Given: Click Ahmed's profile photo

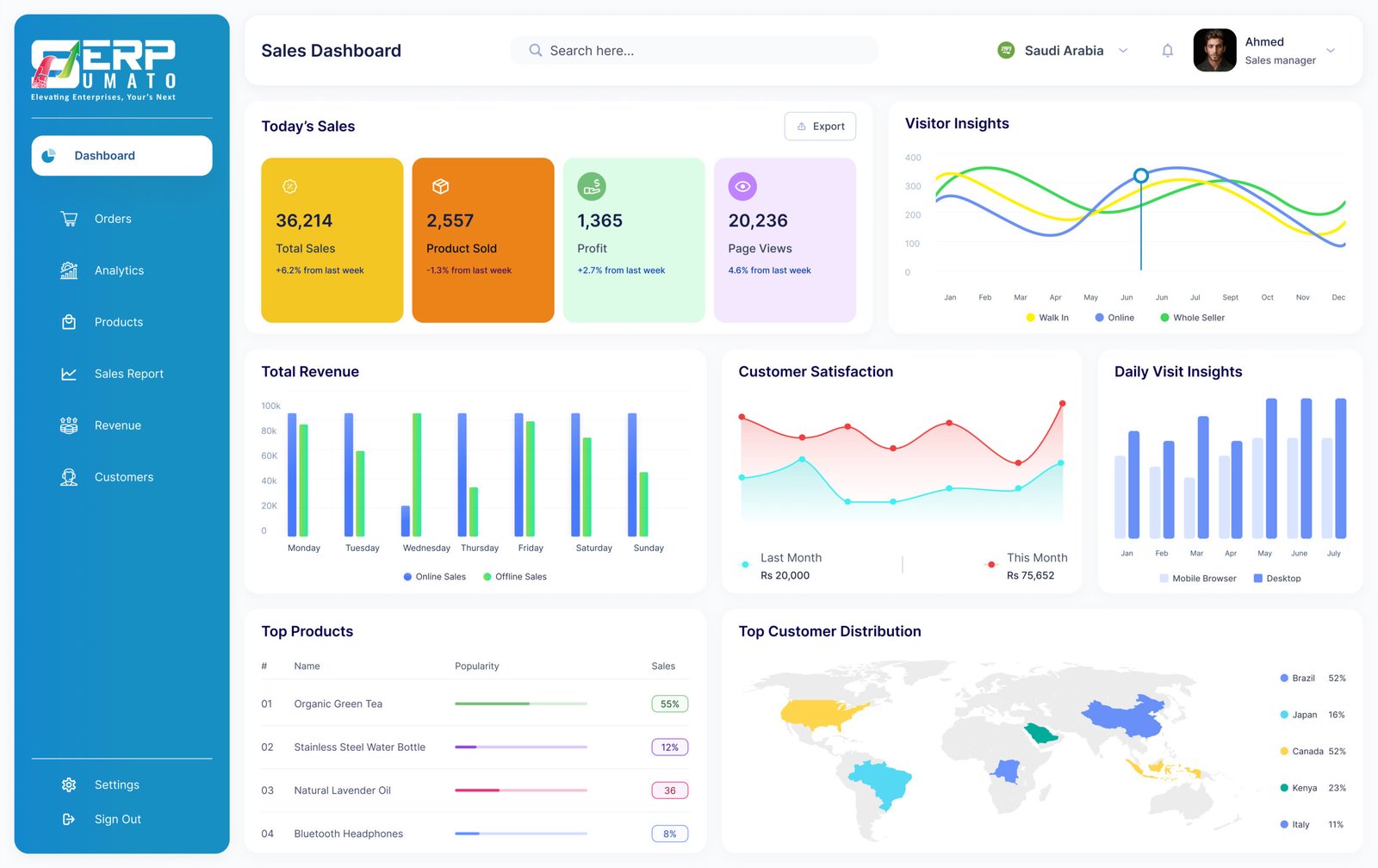Looking at the screenshot, I should [x=1214, y=51].
